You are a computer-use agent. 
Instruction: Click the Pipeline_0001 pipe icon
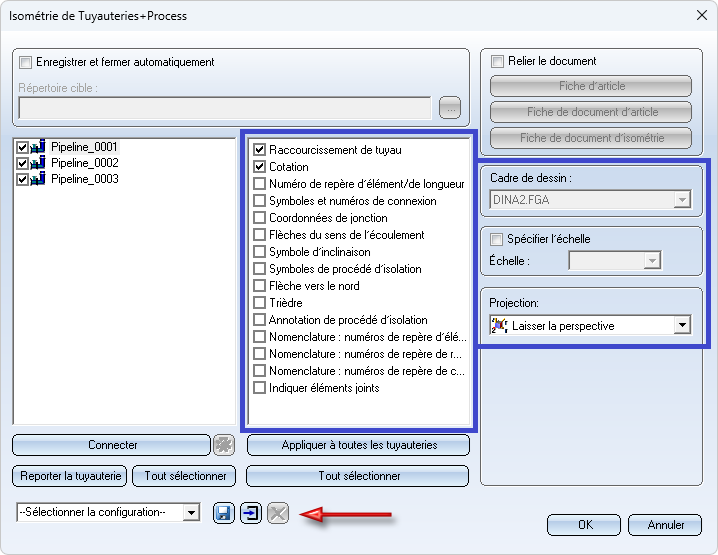38,147
